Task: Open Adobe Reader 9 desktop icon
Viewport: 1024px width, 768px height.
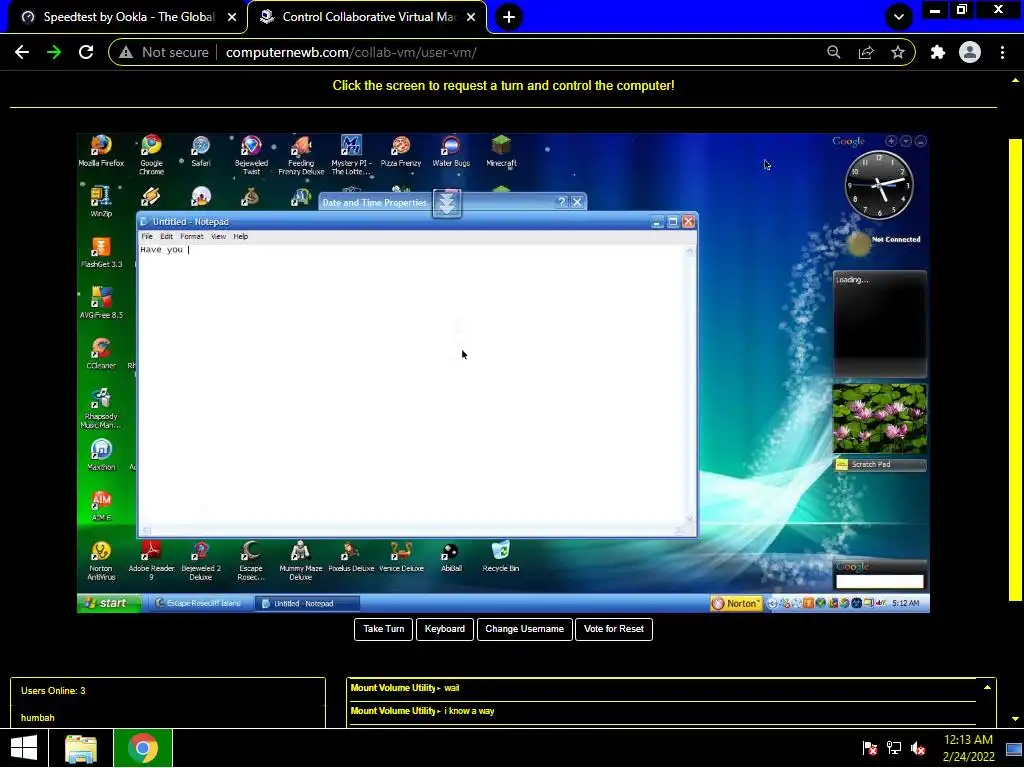Action: tap(151, 560)
